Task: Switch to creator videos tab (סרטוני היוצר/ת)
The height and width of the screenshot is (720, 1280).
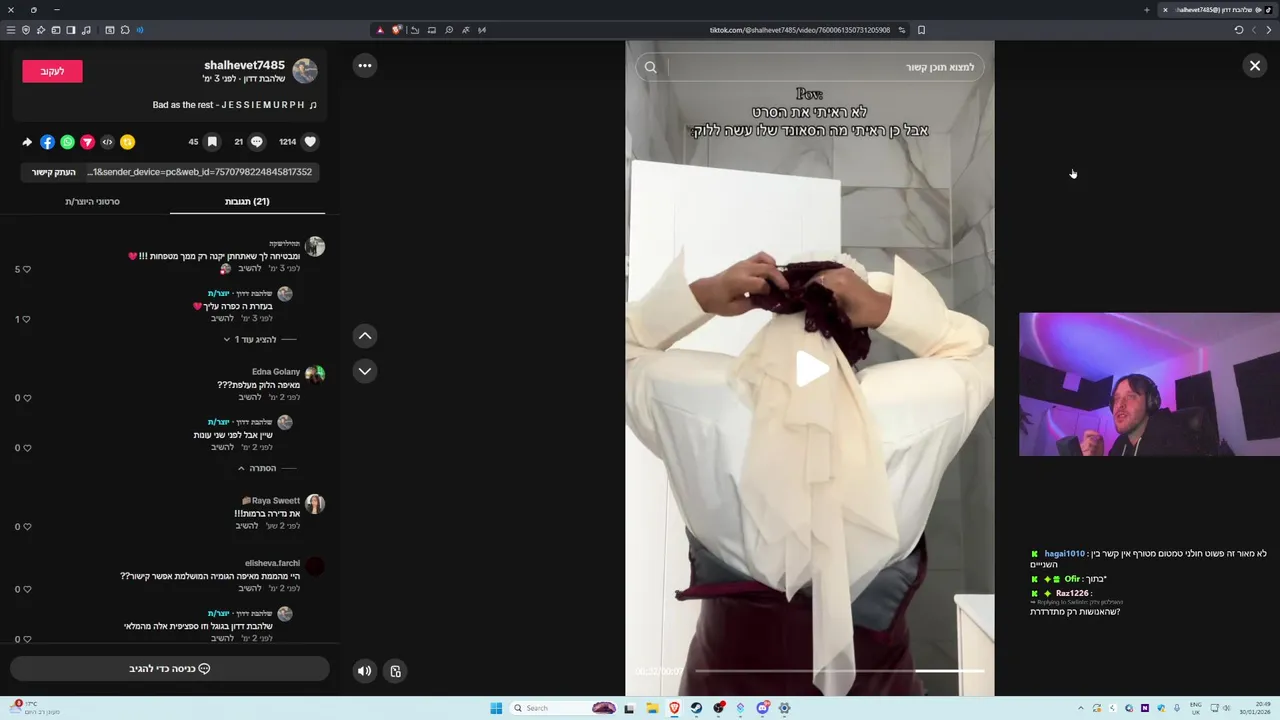Action: click(92, 201)
